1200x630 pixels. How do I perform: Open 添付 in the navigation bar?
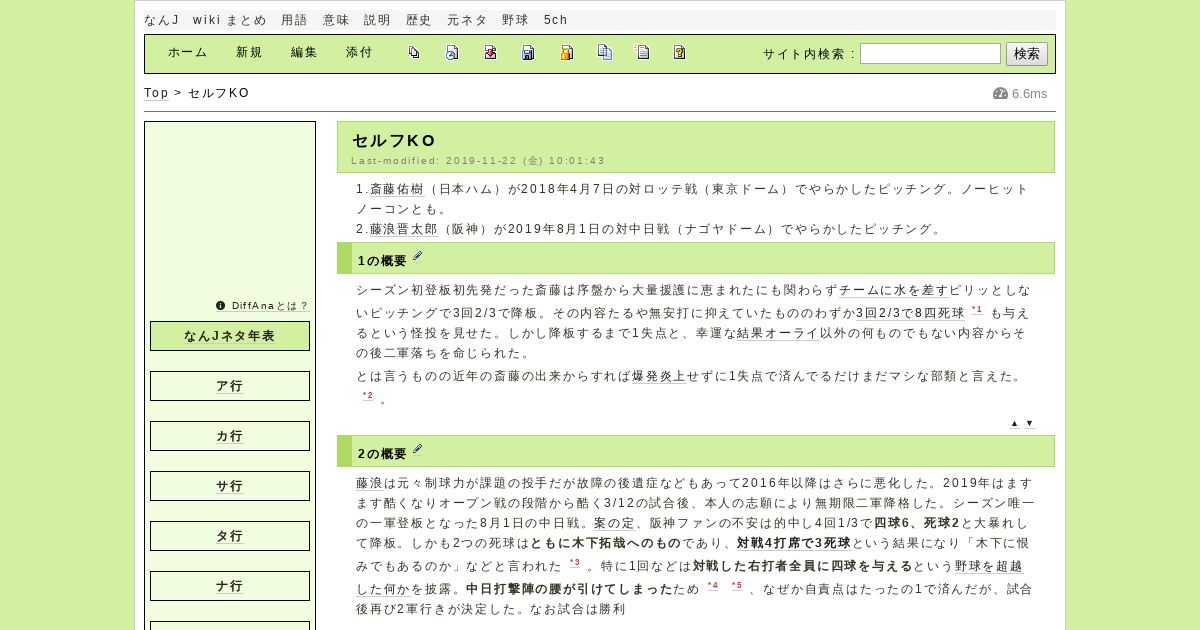coord(359,53)
